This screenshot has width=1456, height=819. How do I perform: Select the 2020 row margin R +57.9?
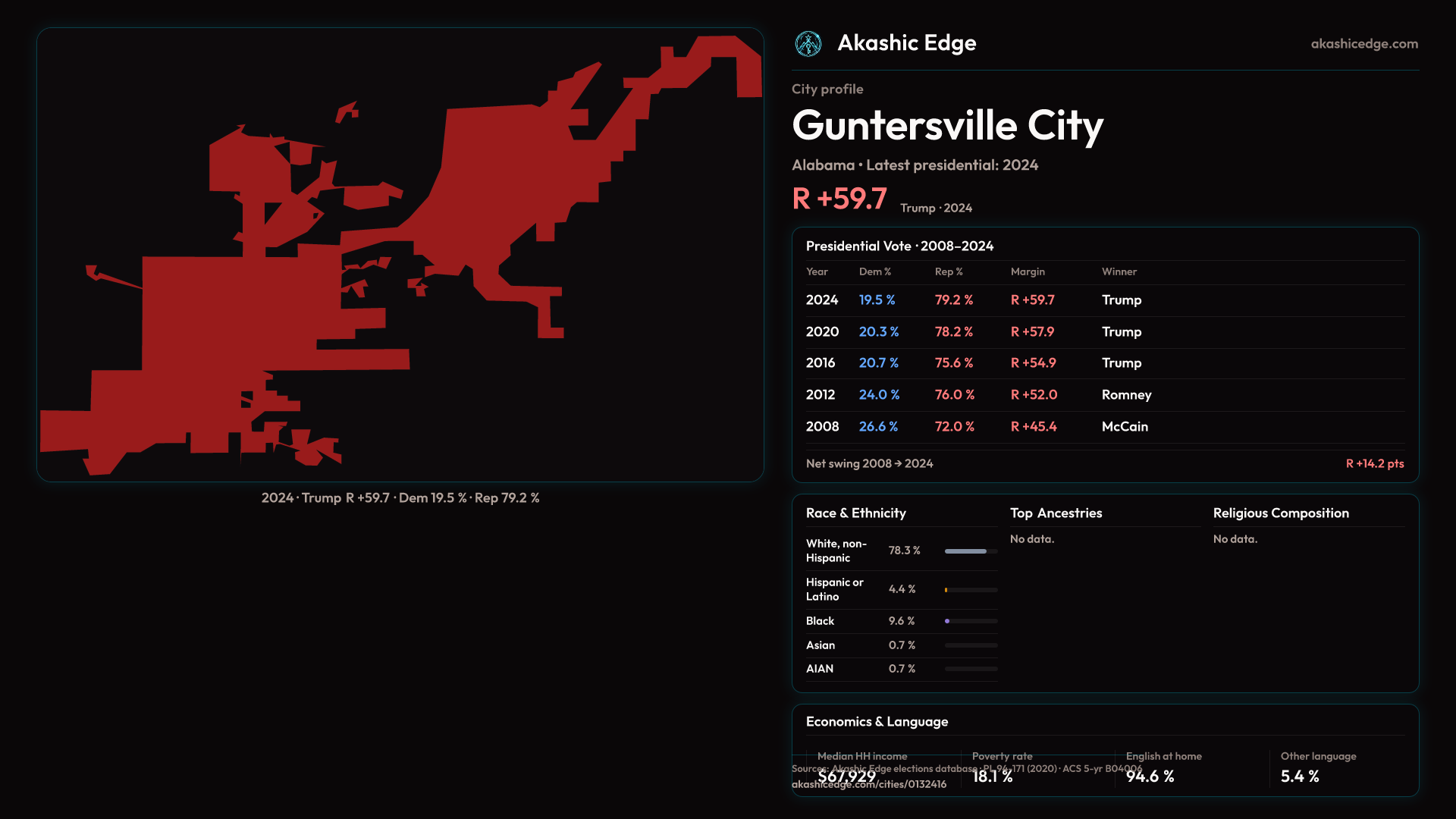[x=1032, y=332]
